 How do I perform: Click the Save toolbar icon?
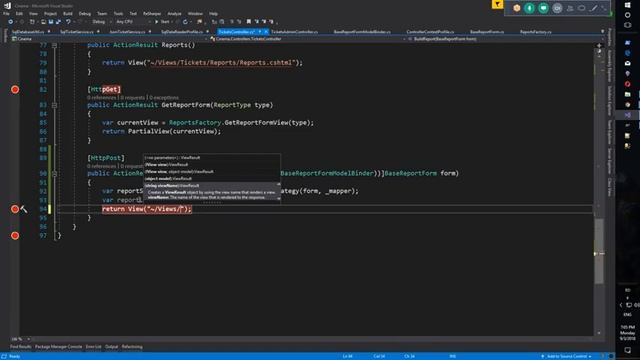click(51, 22)
